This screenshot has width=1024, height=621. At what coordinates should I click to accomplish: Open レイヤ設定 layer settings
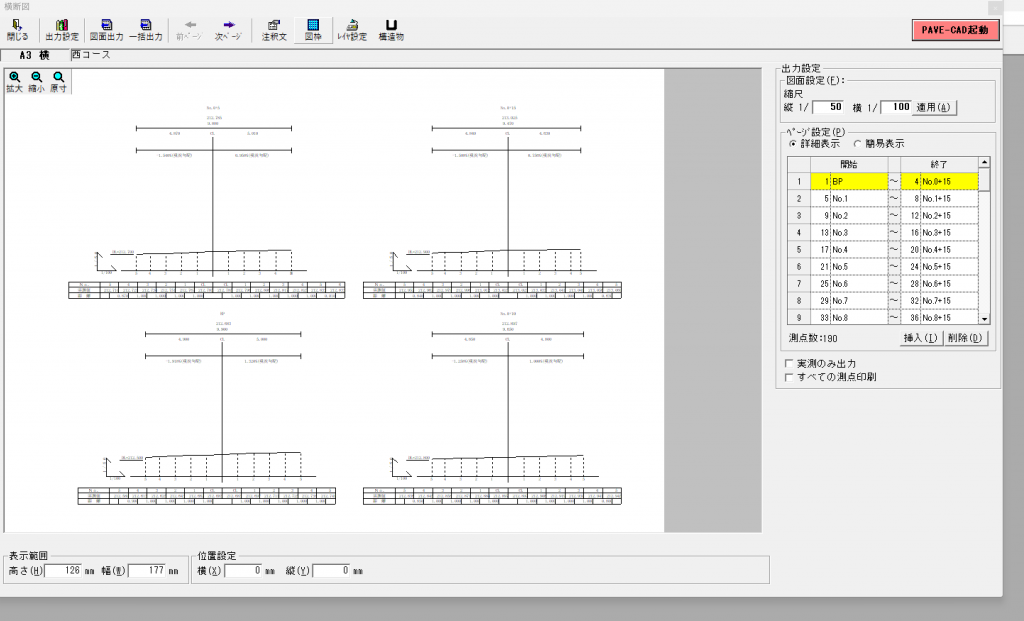(x=352, y=30)
